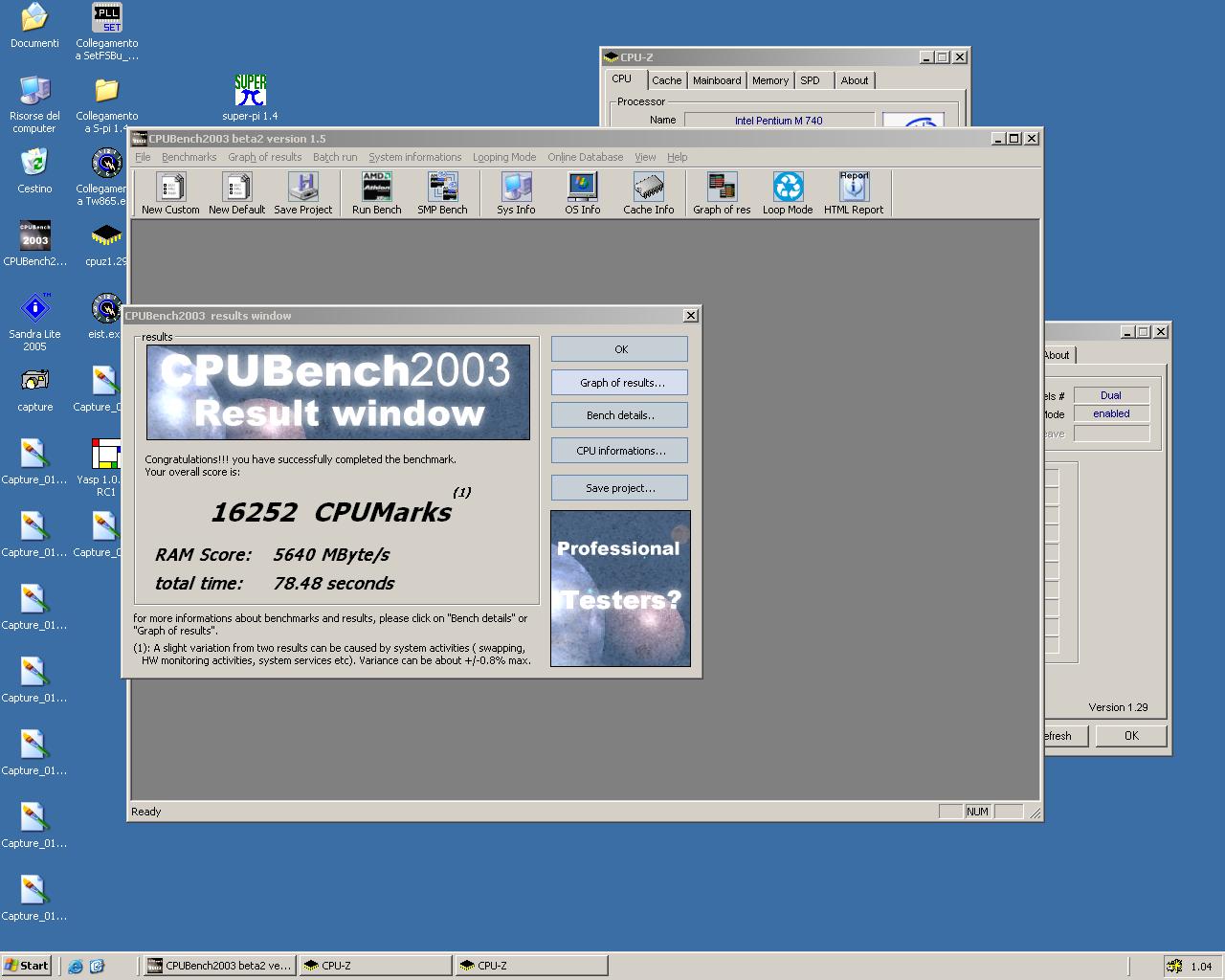Open the CPUBench2003 desktop shortcut
The height and width of the screenshot is (980, 1225).
[34, 244]
